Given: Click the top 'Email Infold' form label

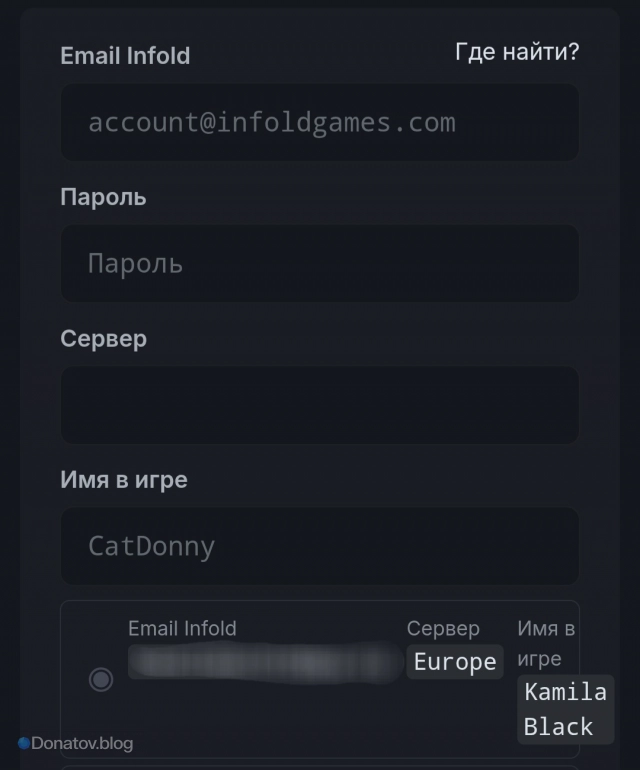Looking at the screenshot, I should (125, 56).
